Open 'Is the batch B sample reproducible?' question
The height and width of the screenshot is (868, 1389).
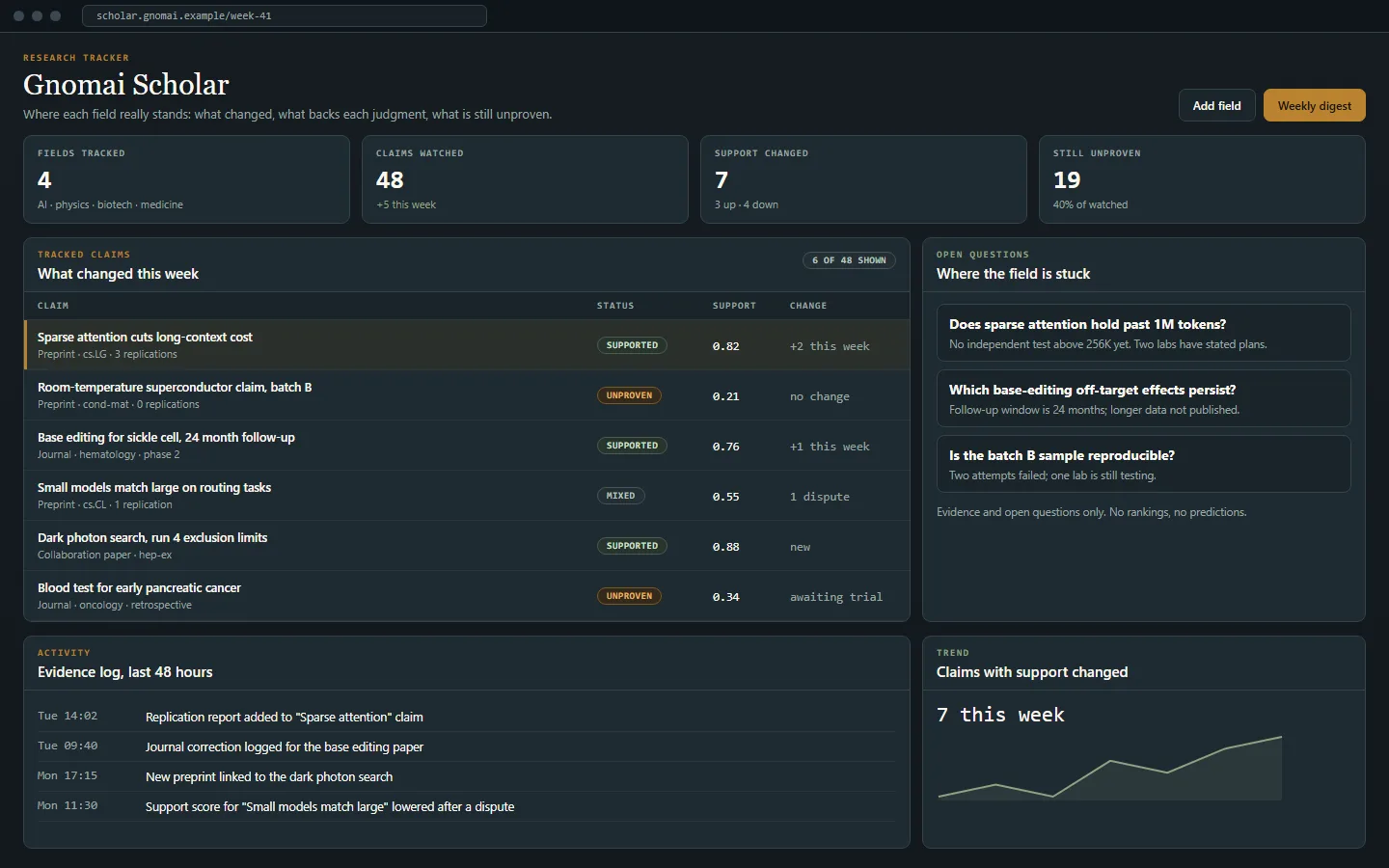point(1143,464)
